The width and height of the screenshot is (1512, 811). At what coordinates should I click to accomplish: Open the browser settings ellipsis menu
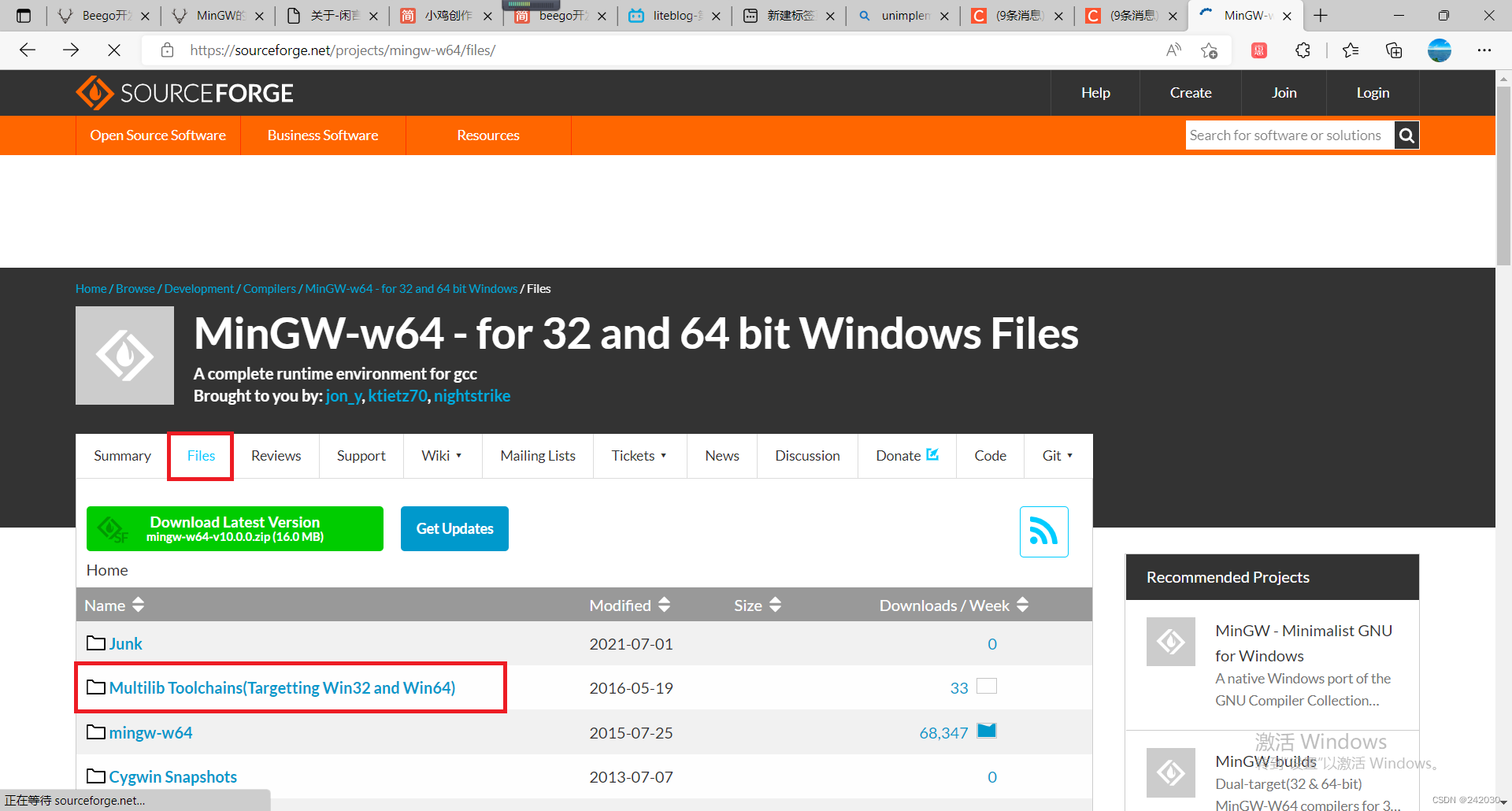1484,50
